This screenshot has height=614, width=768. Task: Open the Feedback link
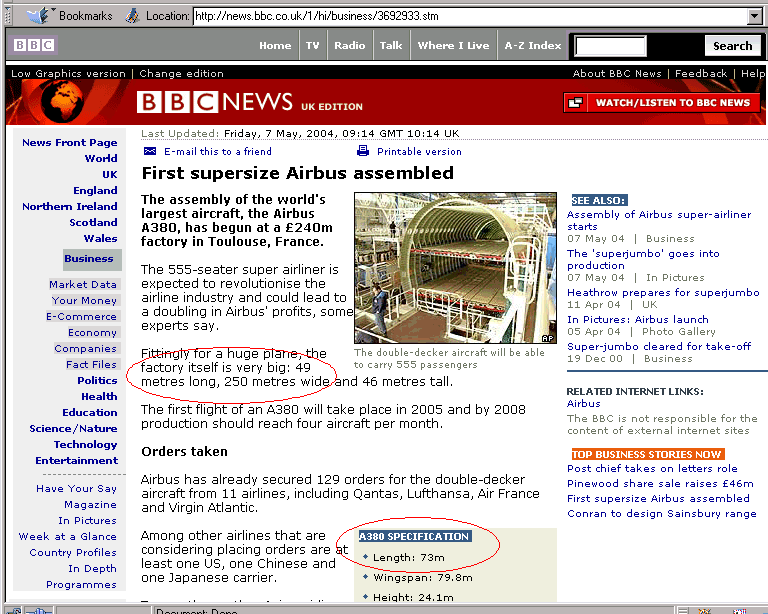point(701,73)
